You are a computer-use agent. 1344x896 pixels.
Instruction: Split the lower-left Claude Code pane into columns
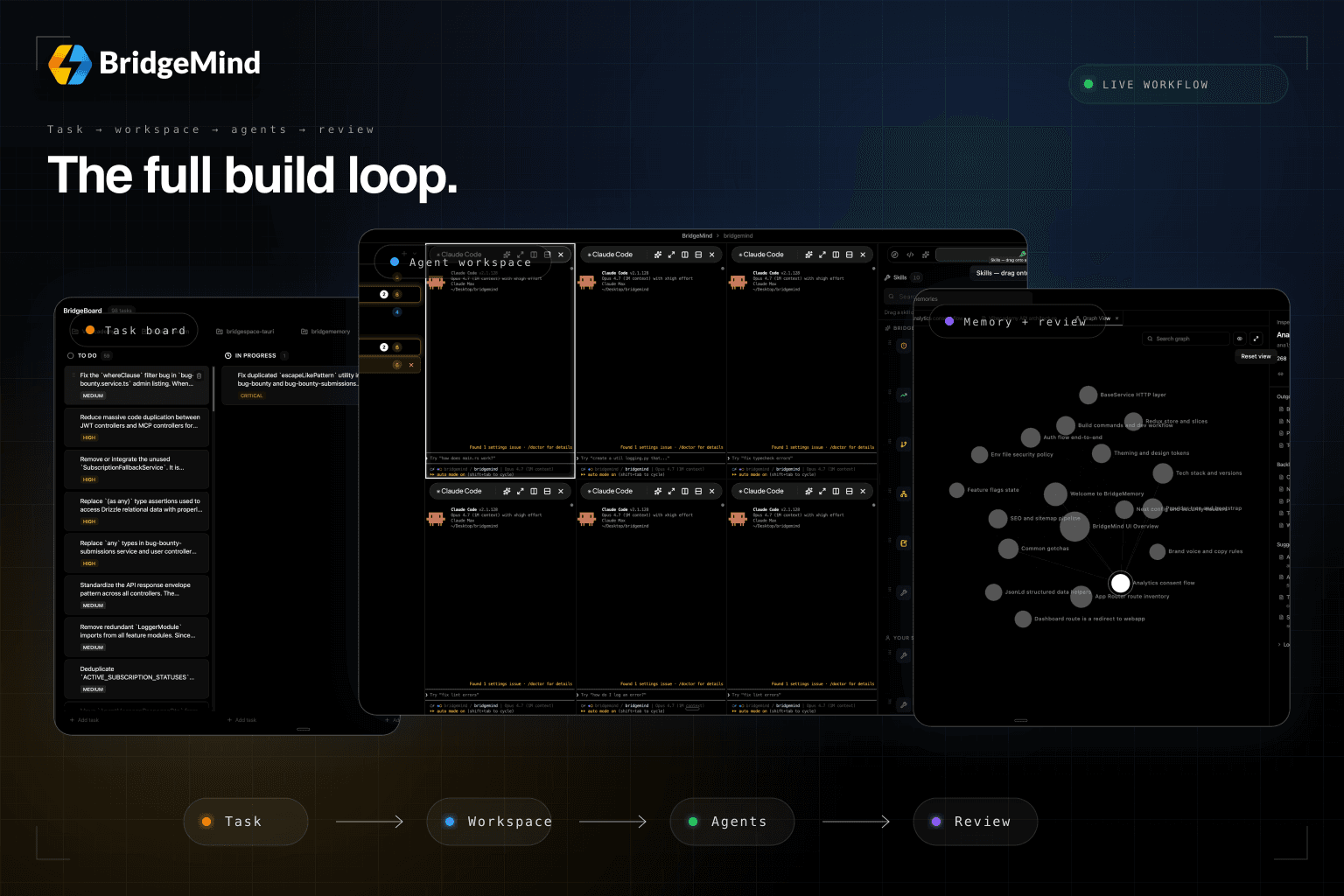[534, 491]
